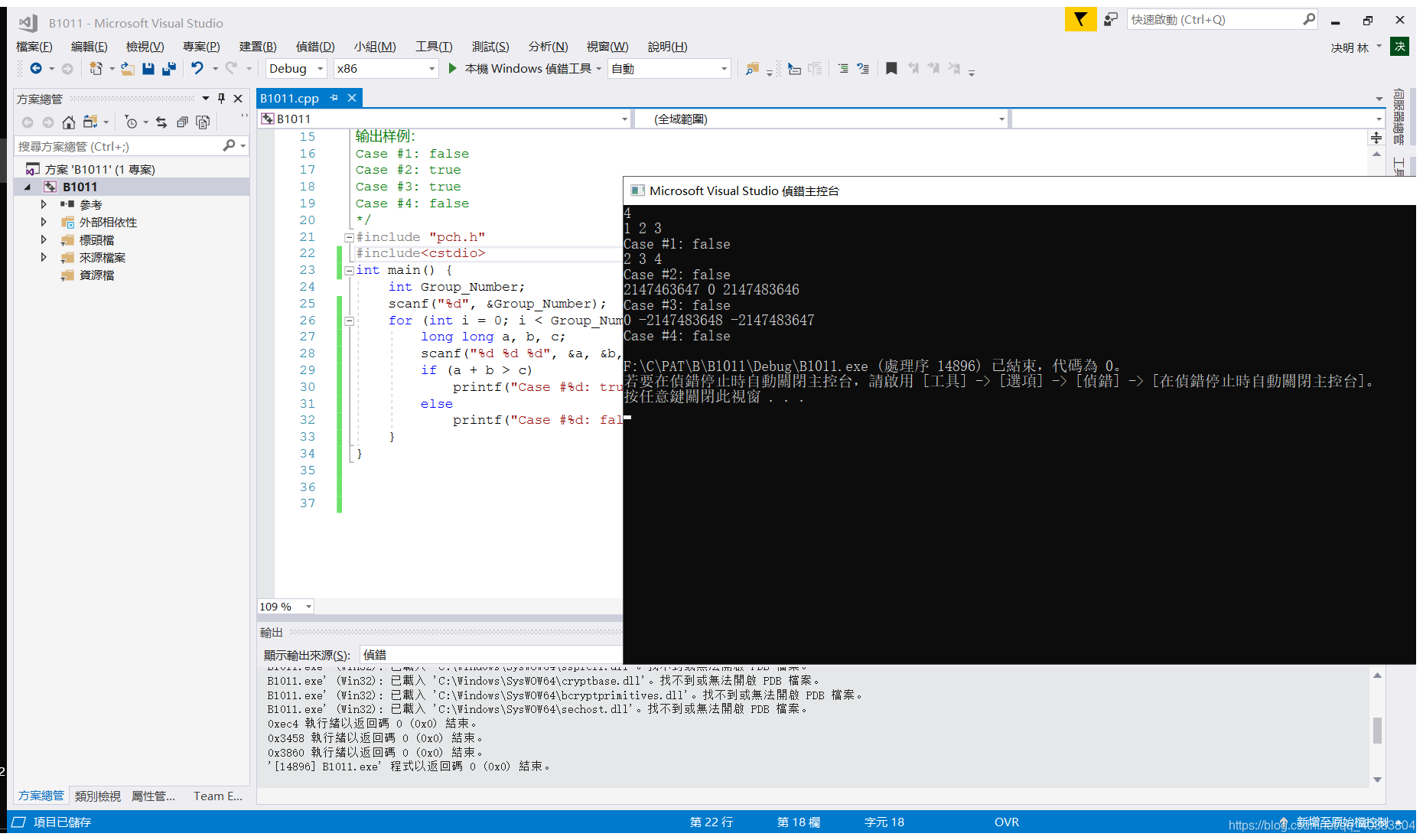This screenshot has height=840, width=1423.
Task: Pin the B1011.cpp editor tab
Action: tap(334, 98)
